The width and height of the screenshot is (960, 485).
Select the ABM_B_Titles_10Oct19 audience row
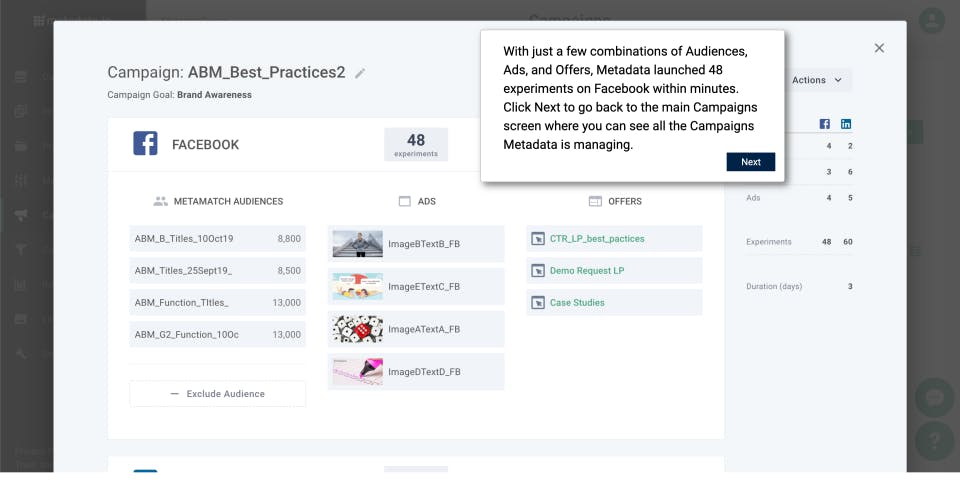point(217,239)
